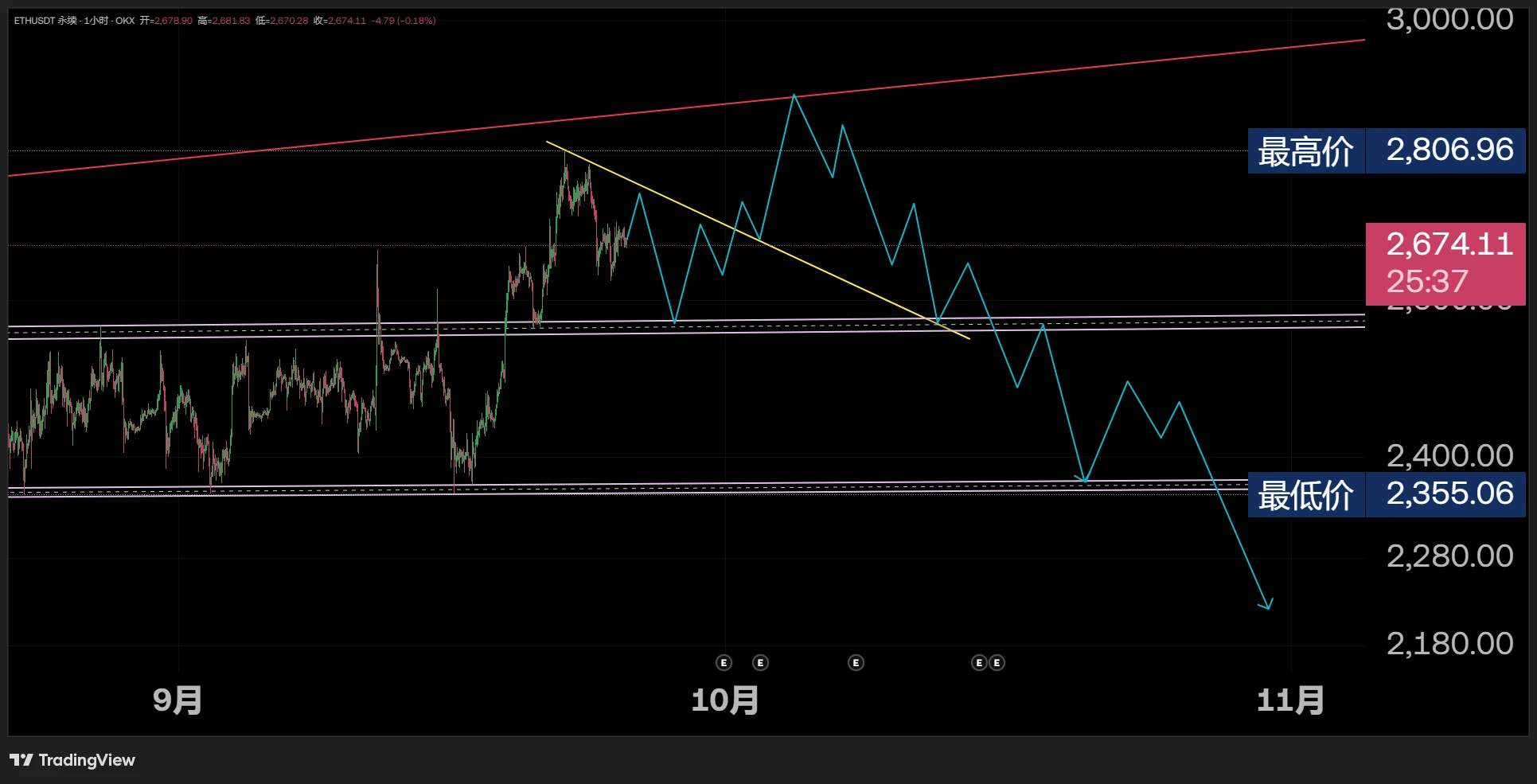Select the open value 开=2,678.90
1537x784 pixels.
pos(166,21)
